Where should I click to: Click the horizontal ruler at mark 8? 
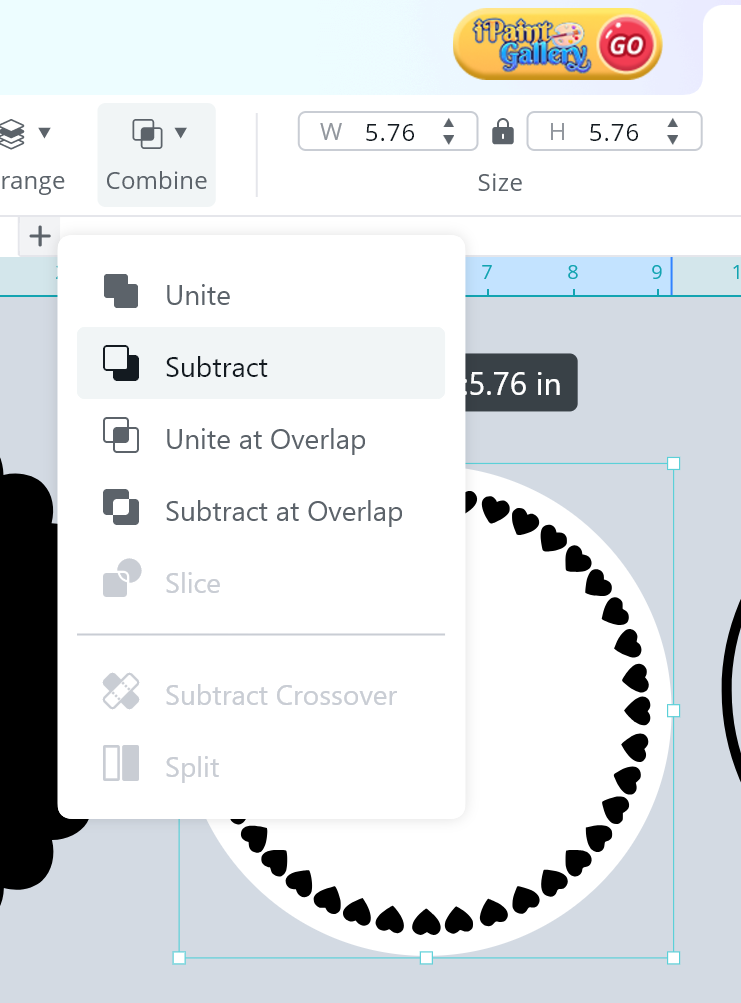coord(572,277)
